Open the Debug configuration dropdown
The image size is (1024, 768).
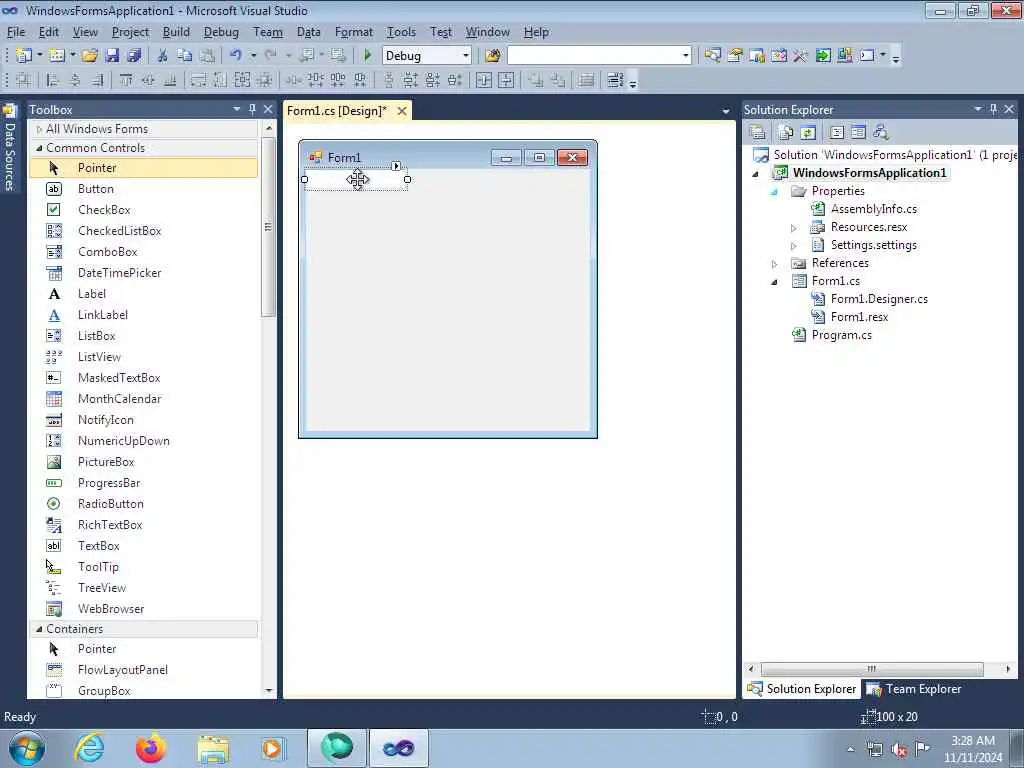[465, 56]
